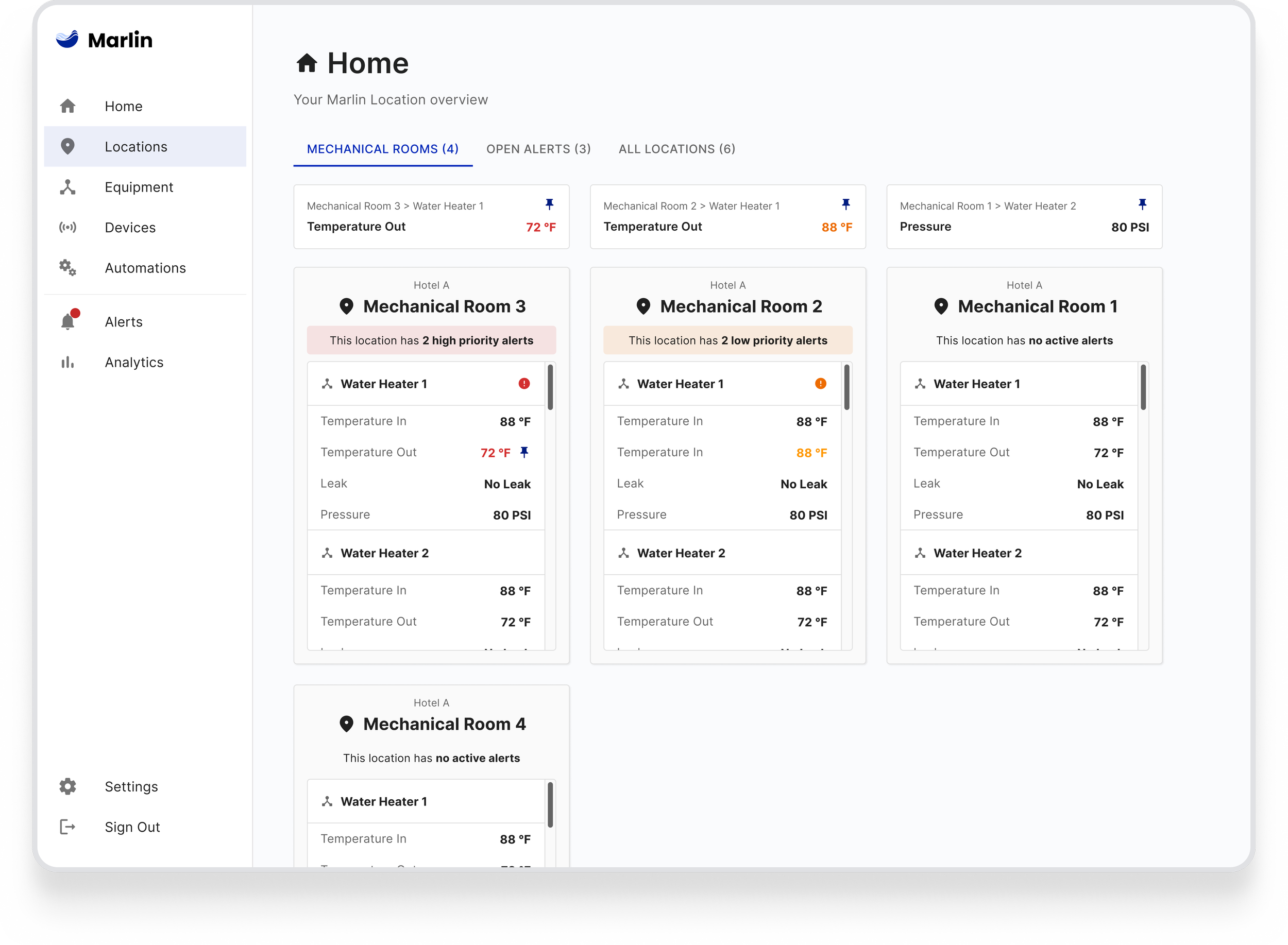The image size is (1288, 945).
Task: Switch to the Open Alerts (3) tab
Action: [x=538, y=149]
